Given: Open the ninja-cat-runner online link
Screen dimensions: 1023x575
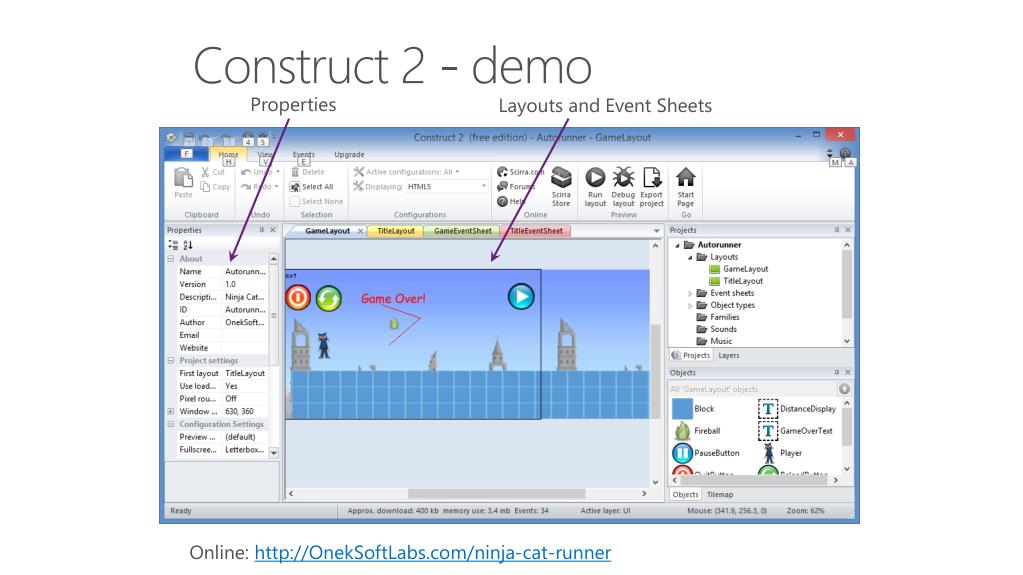Looking at the screenshot, I should point(433,552).
